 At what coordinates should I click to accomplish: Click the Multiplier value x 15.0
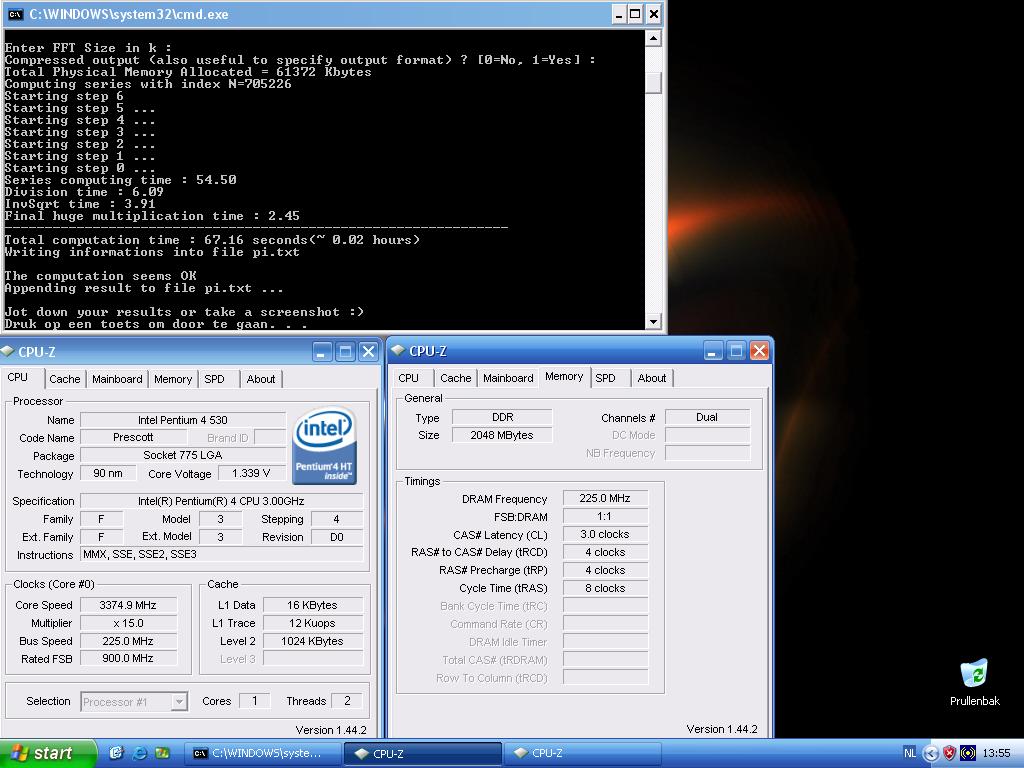click(128, 623)
